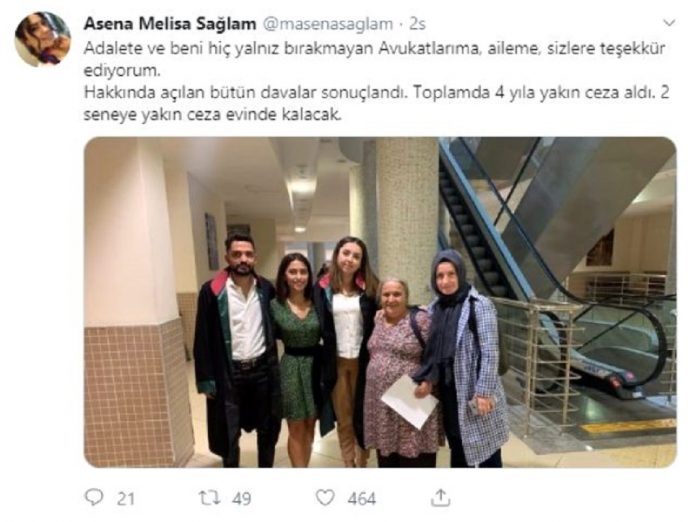The width and height of the screenshot is (696, 522).
Task: View the 21 replies count
Action: (126, 498)
